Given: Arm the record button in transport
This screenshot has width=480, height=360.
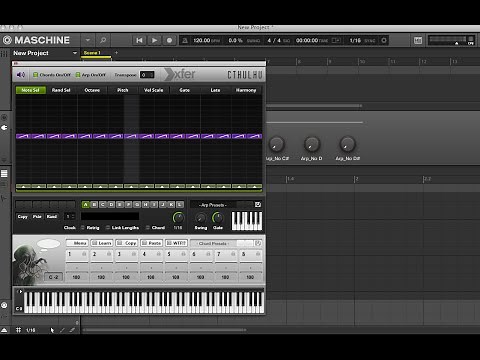Looking at the screenshot, I should 169,40.
